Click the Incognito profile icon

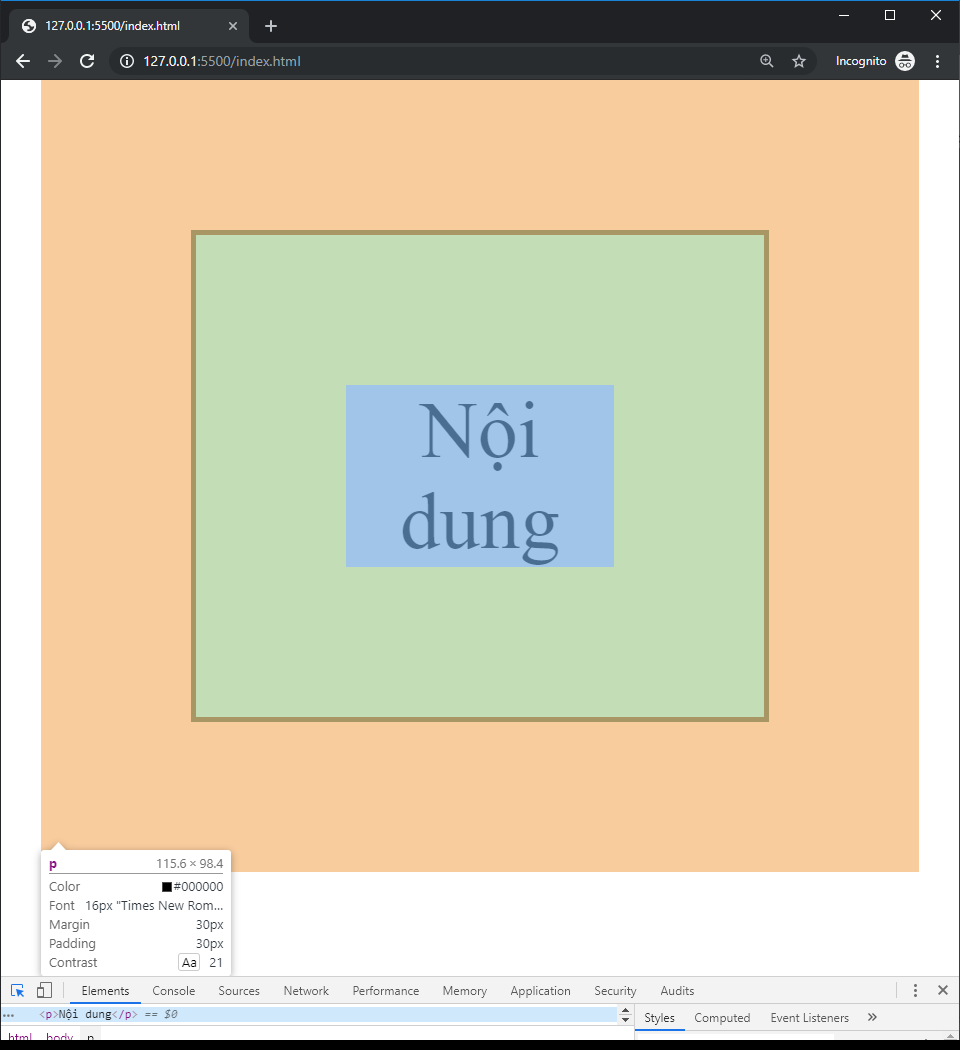(905, 61)
